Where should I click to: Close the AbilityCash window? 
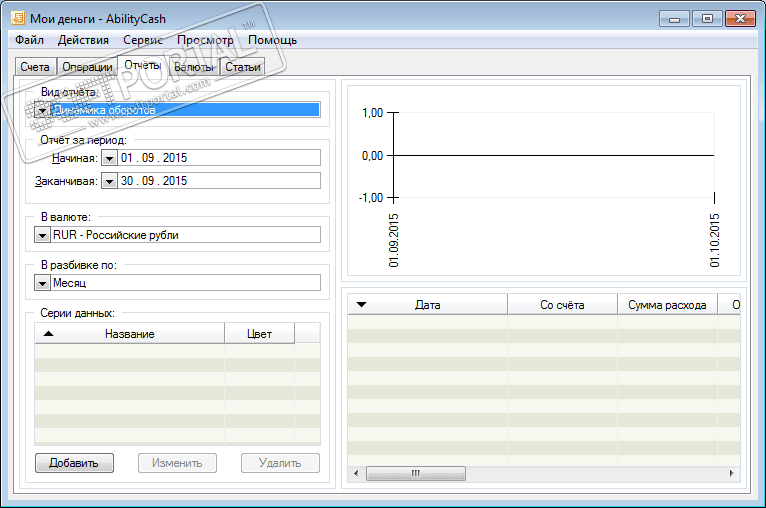(x=740, y=19)
